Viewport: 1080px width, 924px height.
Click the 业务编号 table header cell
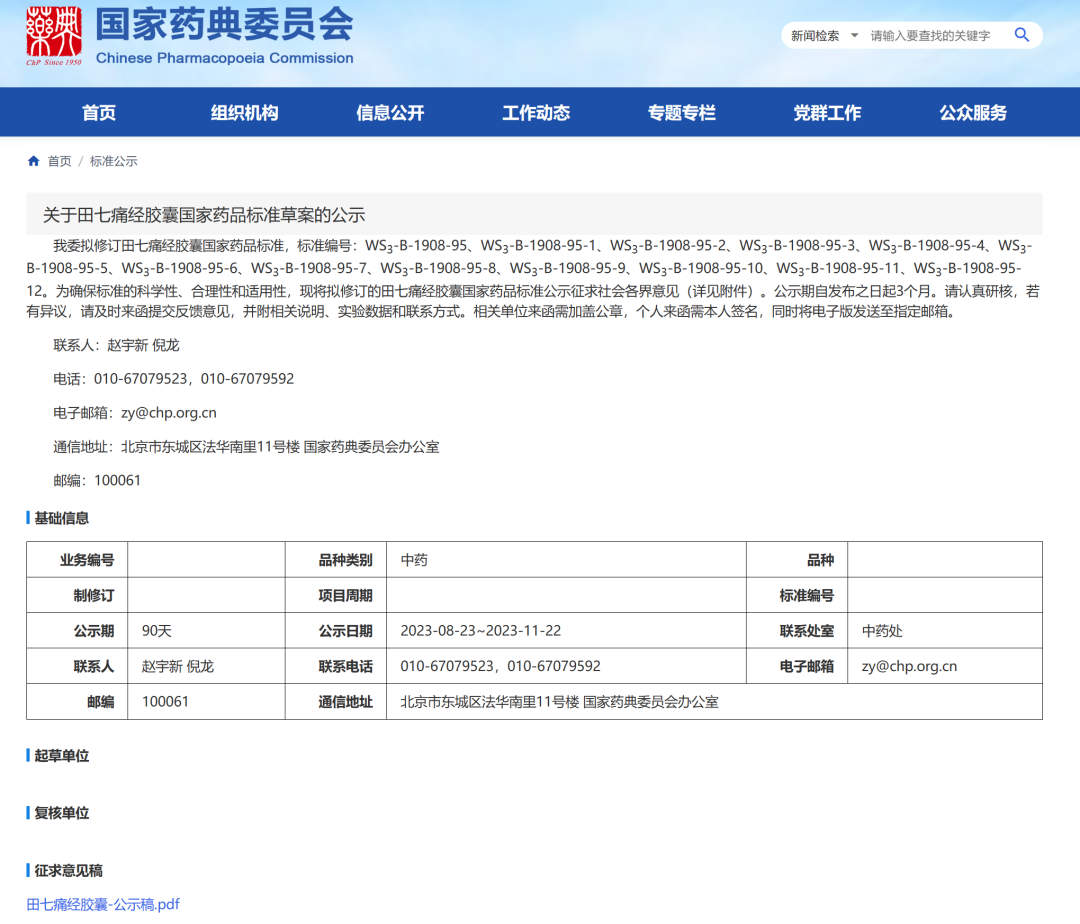coord(77,560)
